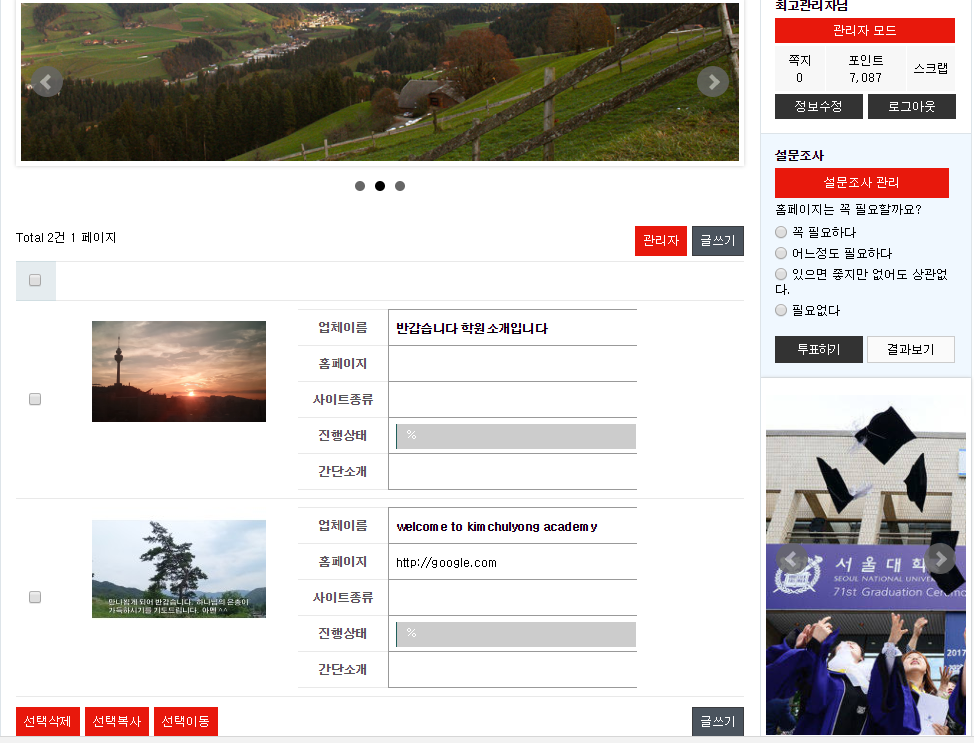
Task: Select the third slideshow pagination dot
Action: 400,186
